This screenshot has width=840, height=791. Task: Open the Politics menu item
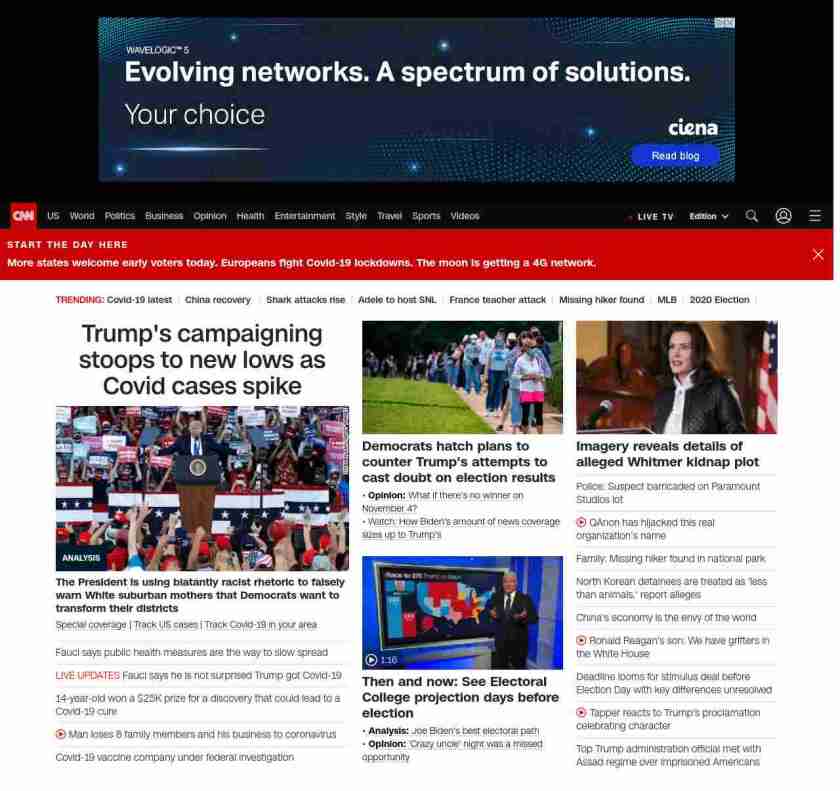[119, 216]
